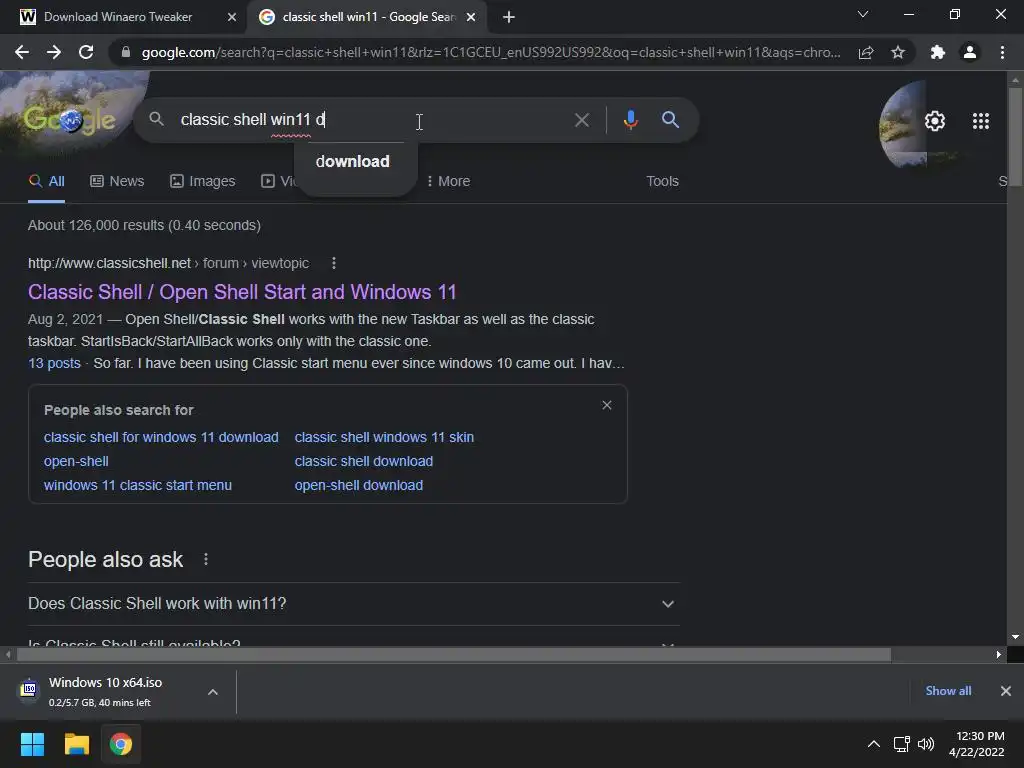Open the tab search chevron
The height and width of the screenshot is (768, 1024).
(x=863, y=14)
